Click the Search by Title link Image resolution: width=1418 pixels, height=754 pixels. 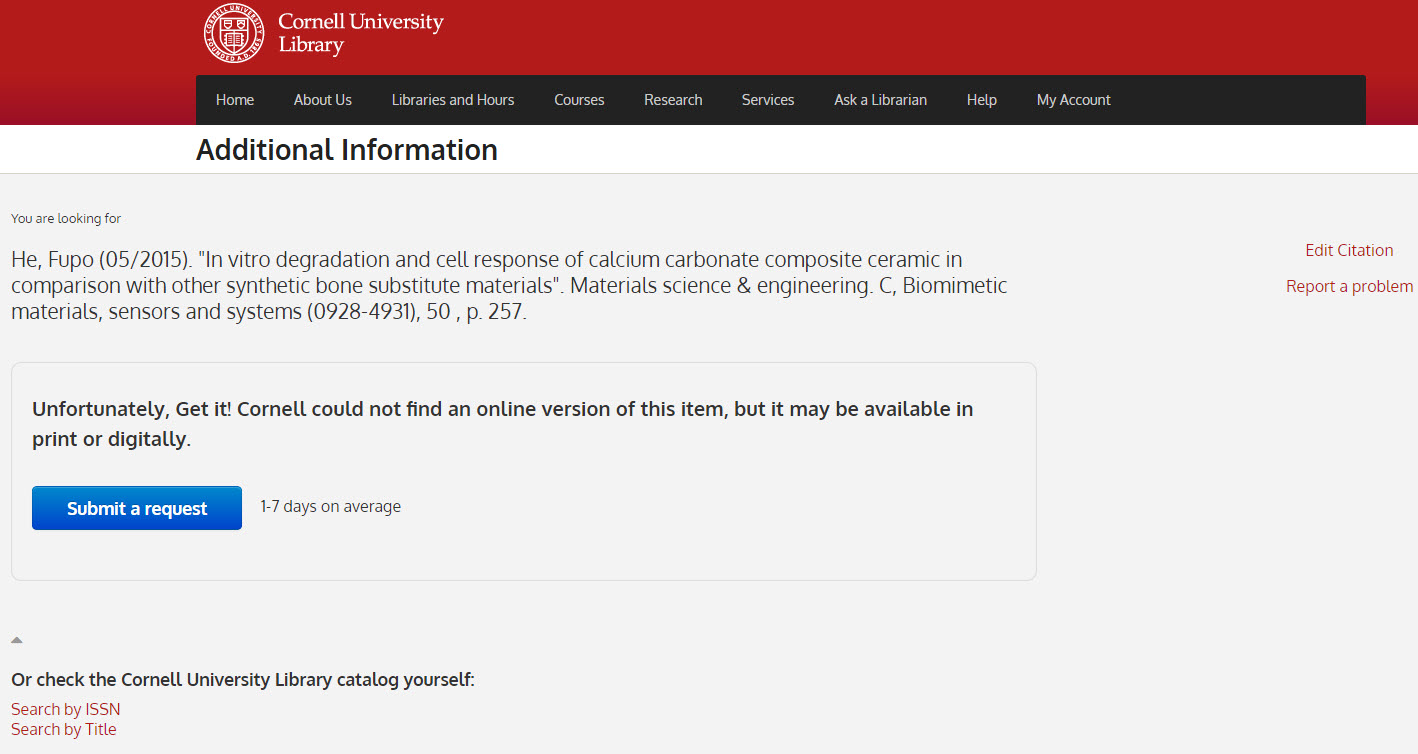[x=64, y=729]
